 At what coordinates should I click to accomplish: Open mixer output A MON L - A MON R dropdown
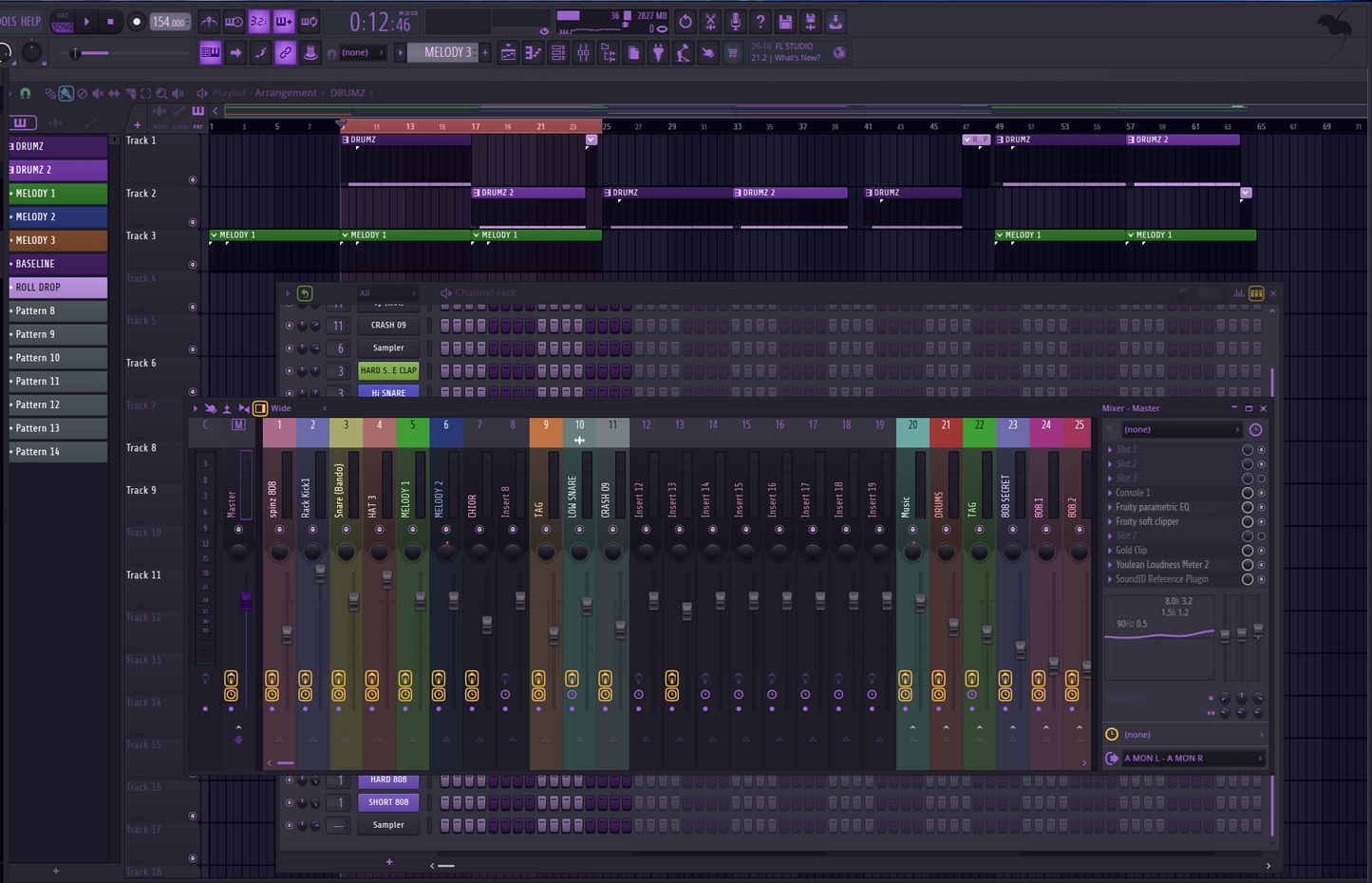tap(1193, 758)
